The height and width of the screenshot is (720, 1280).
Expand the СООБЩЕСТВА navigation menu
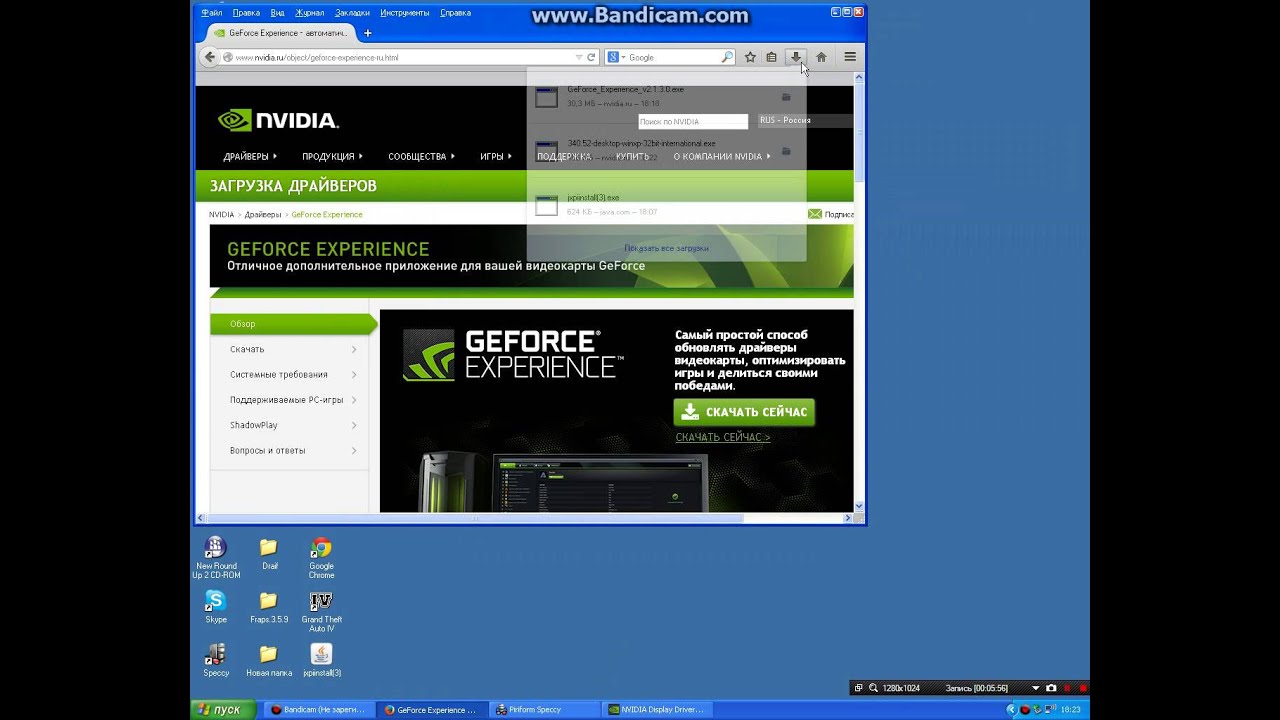(x=421, y=156)
